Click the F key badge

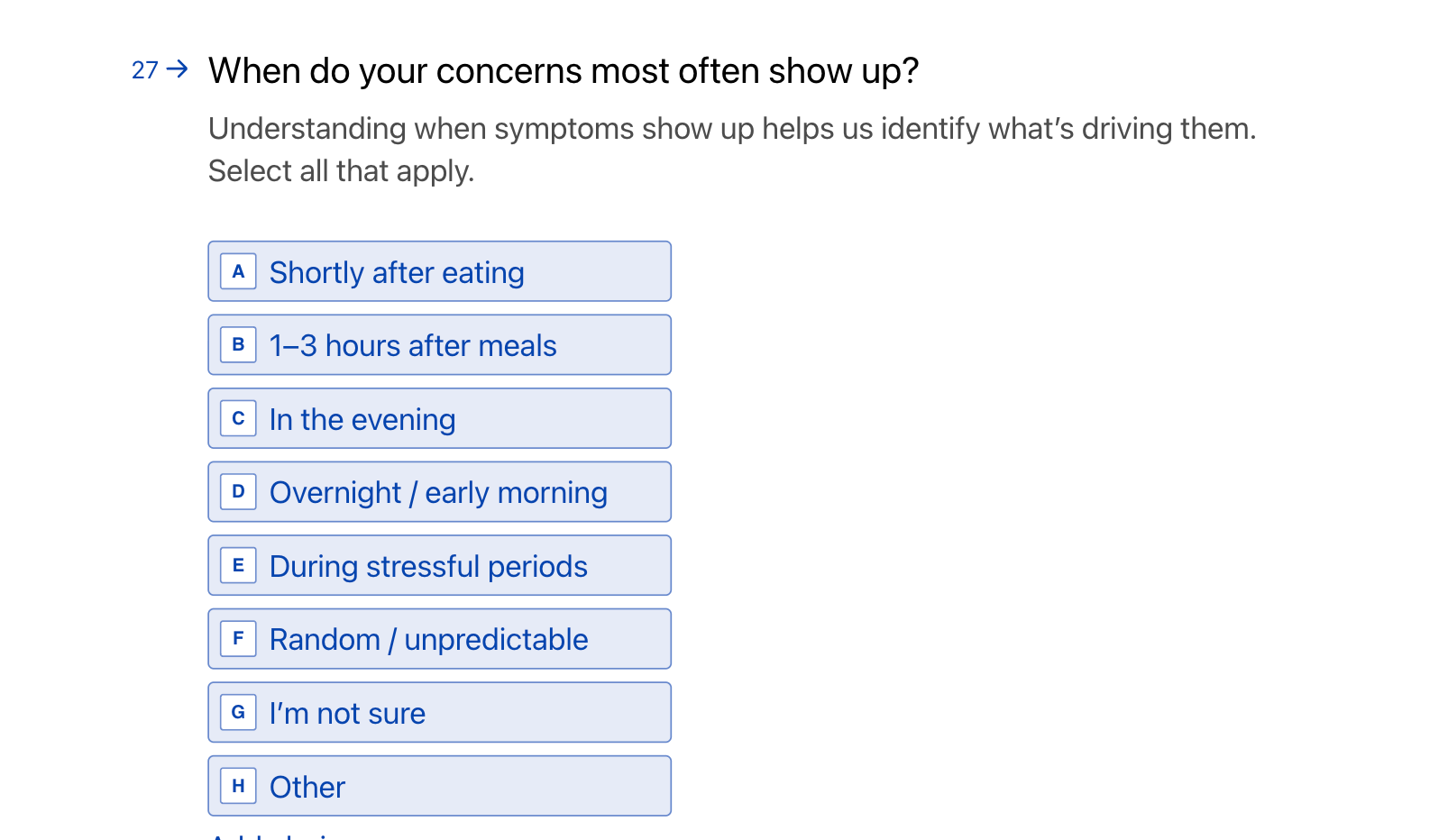[x=238, y=638]
